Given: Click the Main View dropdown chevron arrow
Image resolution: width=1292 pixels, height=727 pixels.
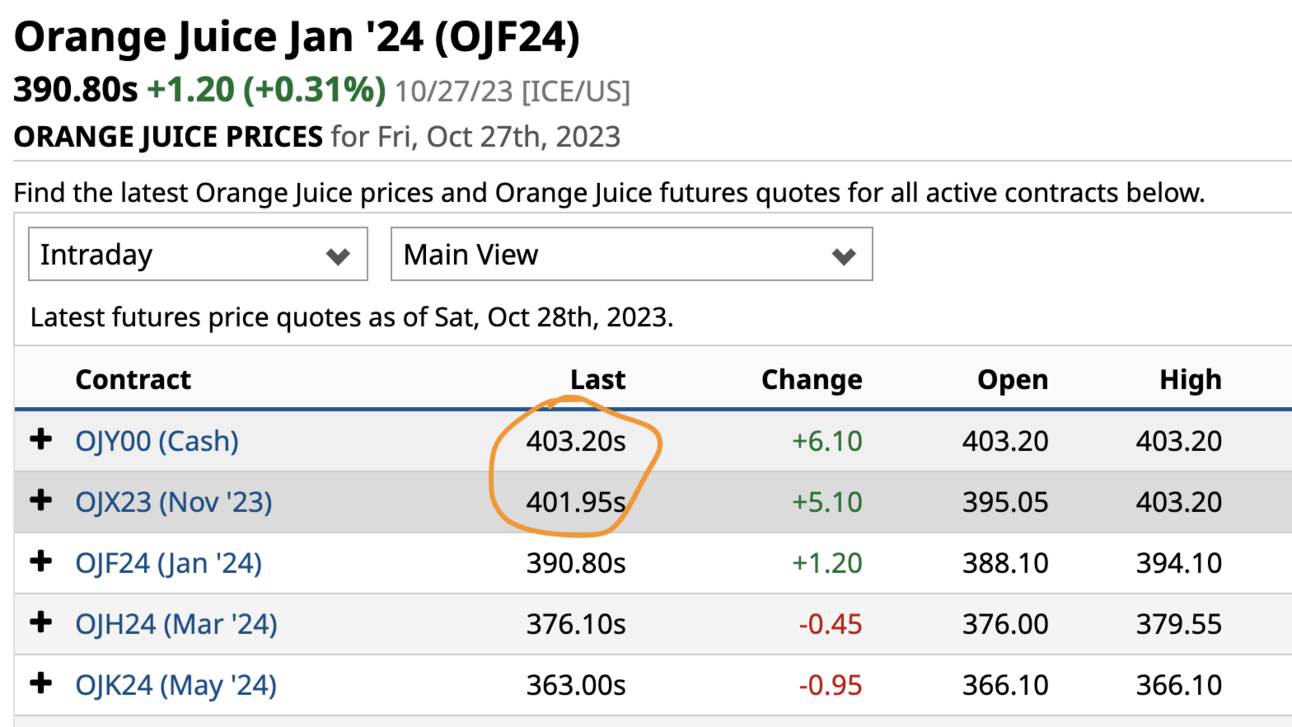Looking at the screenshot, I should (x=844, y=257).
